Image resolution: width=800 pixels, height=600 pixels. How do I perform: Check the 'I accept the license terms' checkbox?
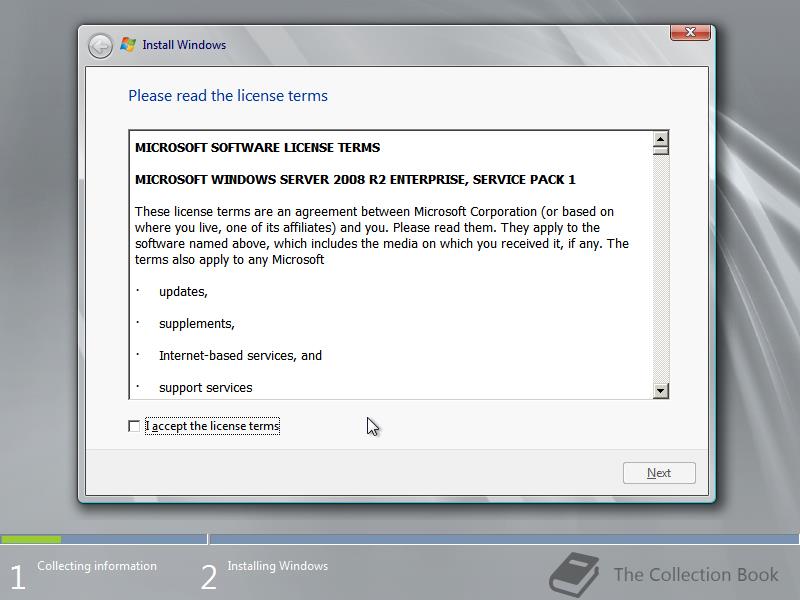pos(134,426)
